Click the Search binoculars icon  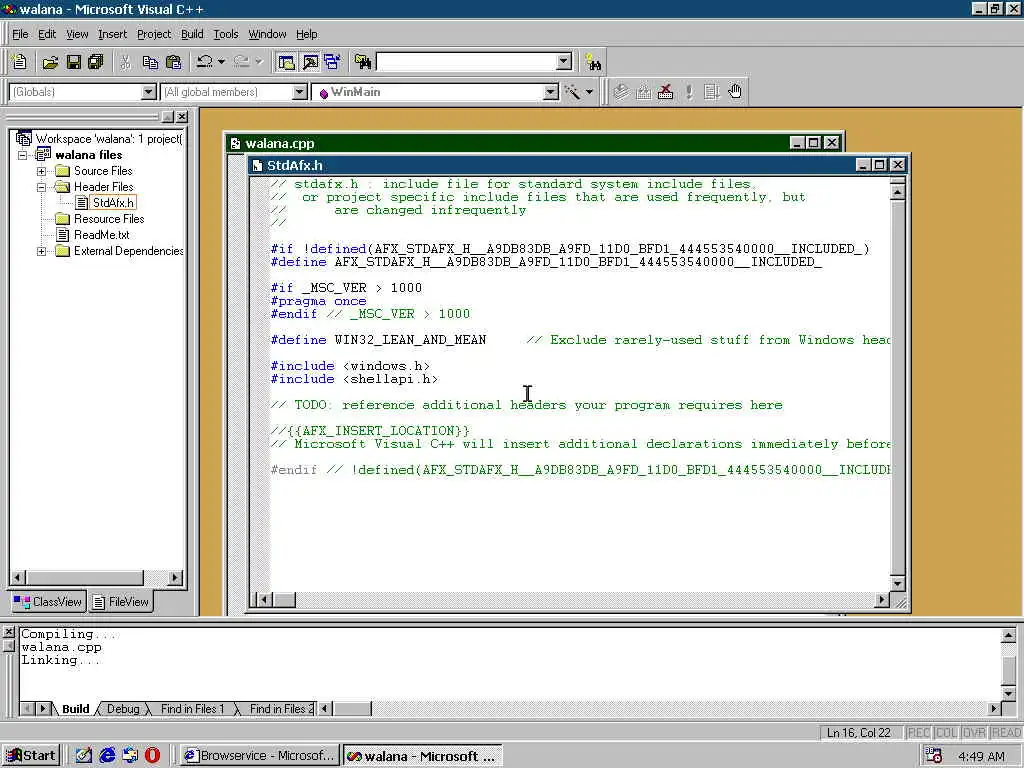tap(593, 62)
